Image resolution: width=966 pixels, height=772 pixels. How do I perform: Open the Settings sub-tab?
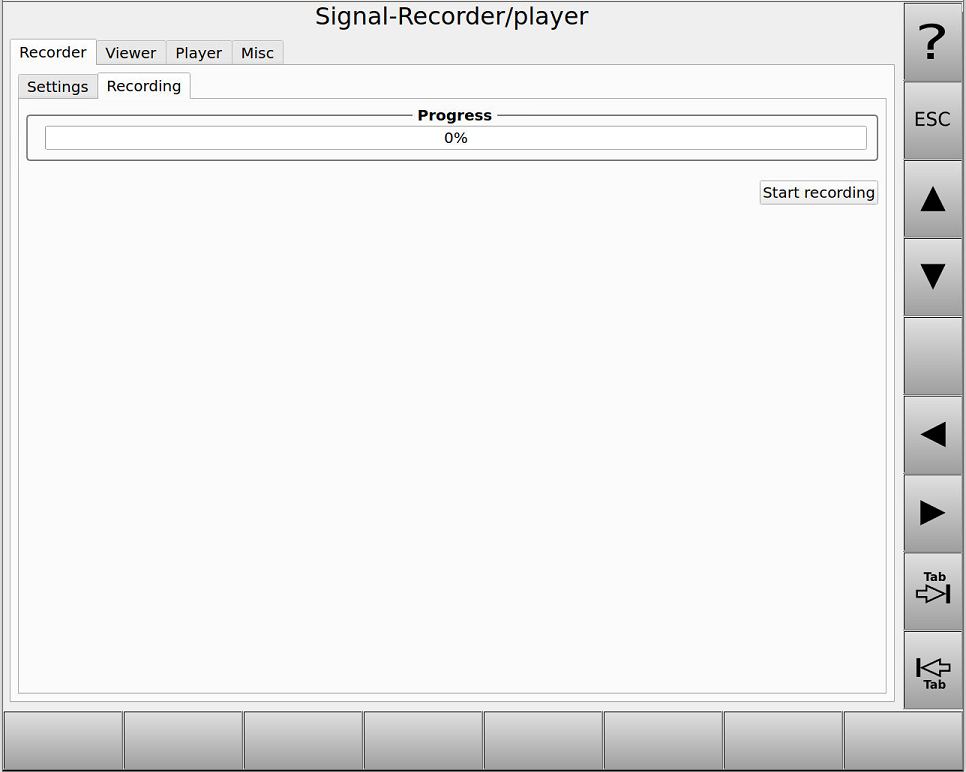coord(57,86)
